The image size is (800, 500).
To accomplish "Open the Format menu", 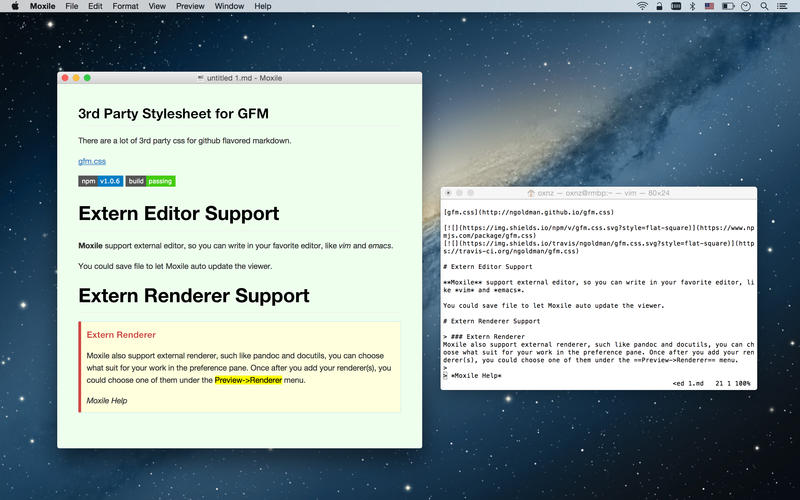I will click(x=125, y=6).
